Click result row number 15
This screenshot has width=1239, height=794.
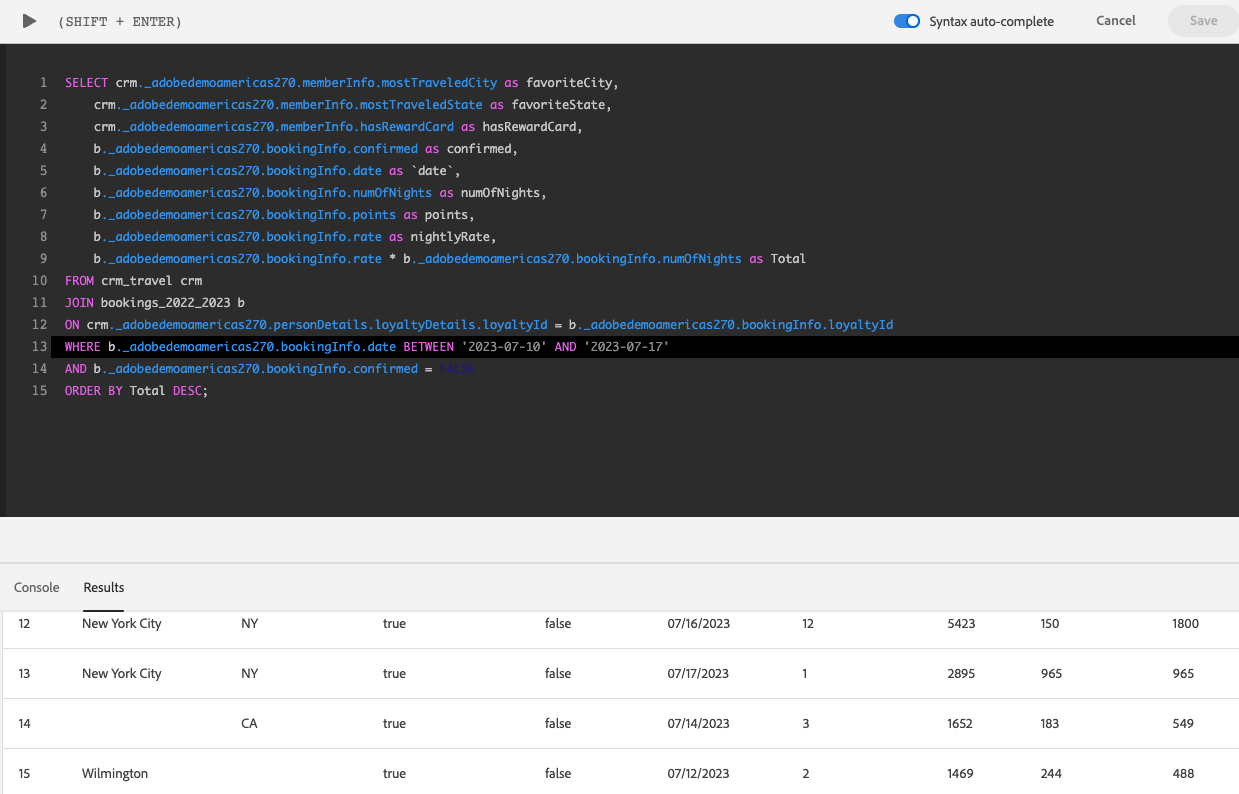(x=25, y=773)
